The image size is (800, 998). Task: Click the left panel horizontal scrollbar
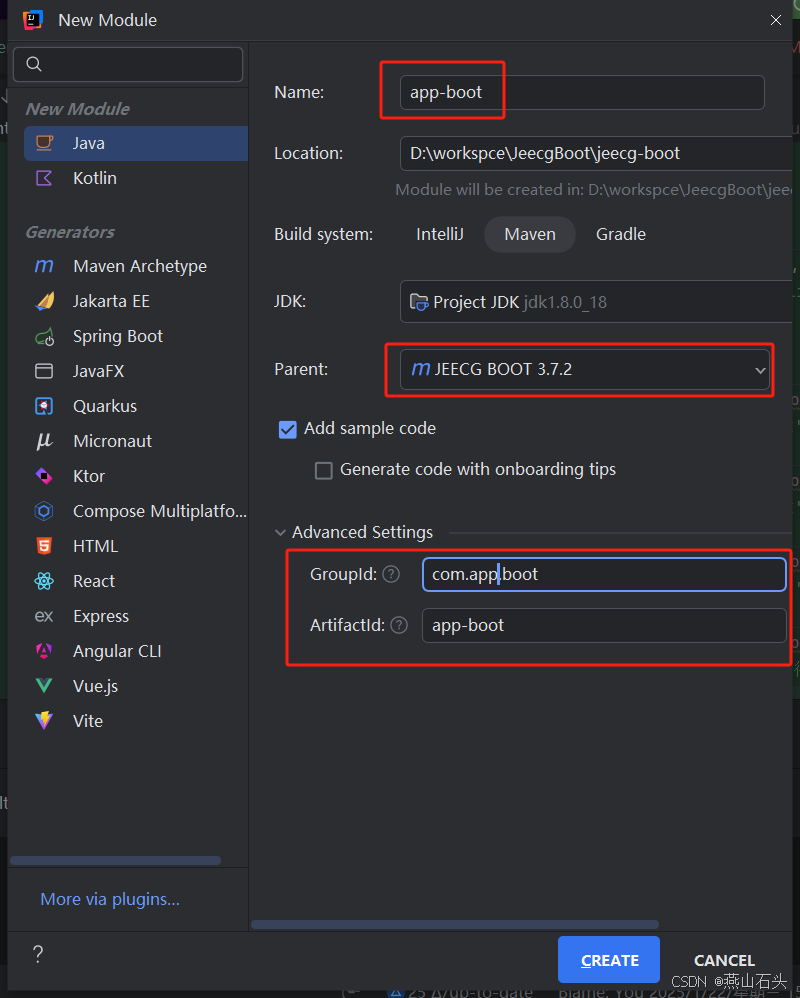(x=116, y=861)
